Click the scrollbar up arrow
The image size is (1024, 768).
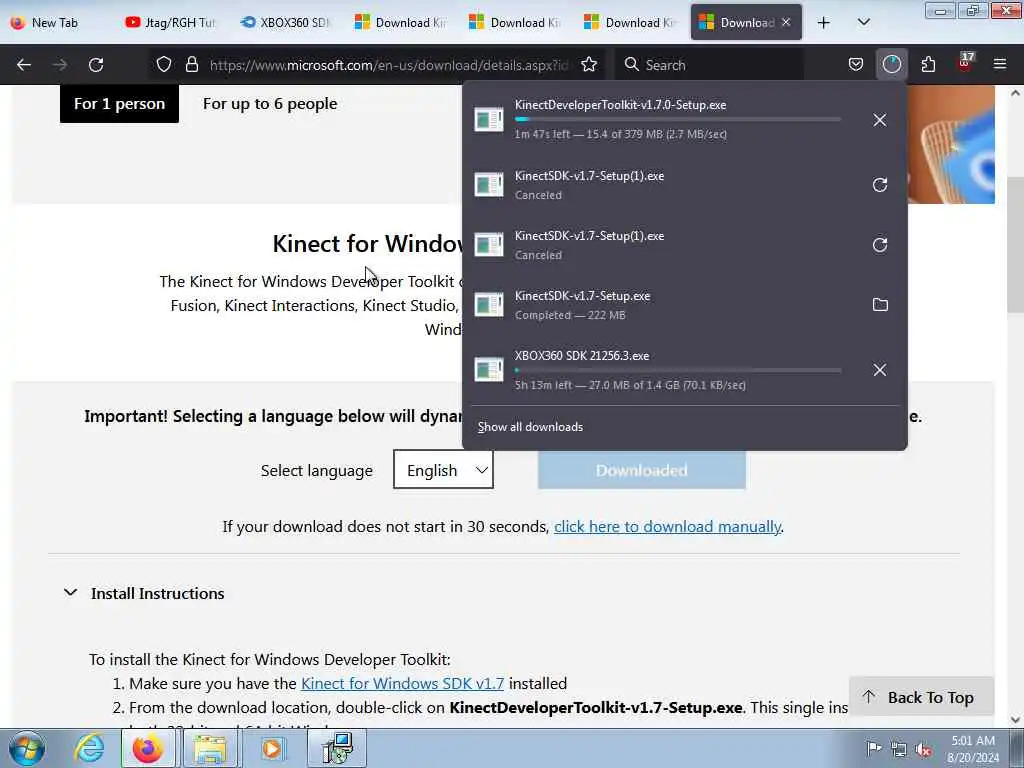point(1015,93)
